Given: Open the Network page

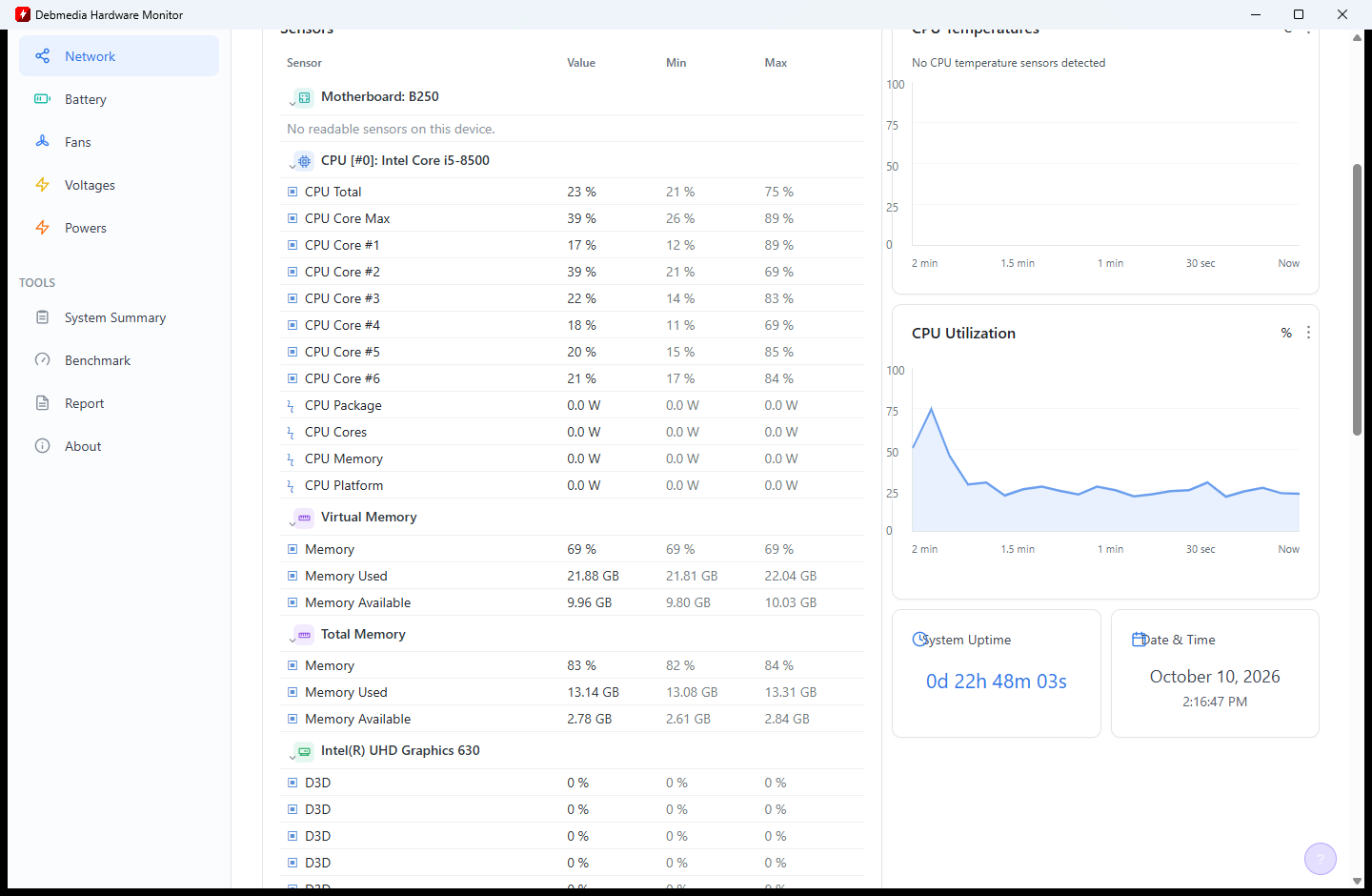Looking at the screenshot, I should coord(119,56).
